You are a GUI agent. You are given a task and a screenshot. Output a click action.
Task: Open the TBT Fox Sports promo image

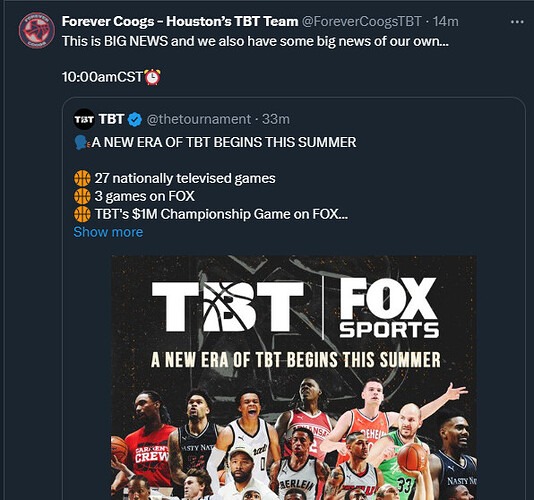tap(294, 377)
